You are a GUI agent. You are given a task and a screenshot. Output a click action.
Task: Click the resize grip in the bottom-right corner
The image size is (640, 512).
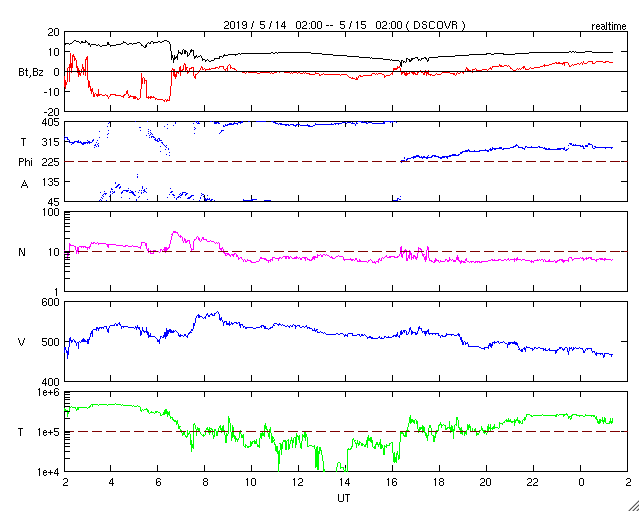click(634, 506)
